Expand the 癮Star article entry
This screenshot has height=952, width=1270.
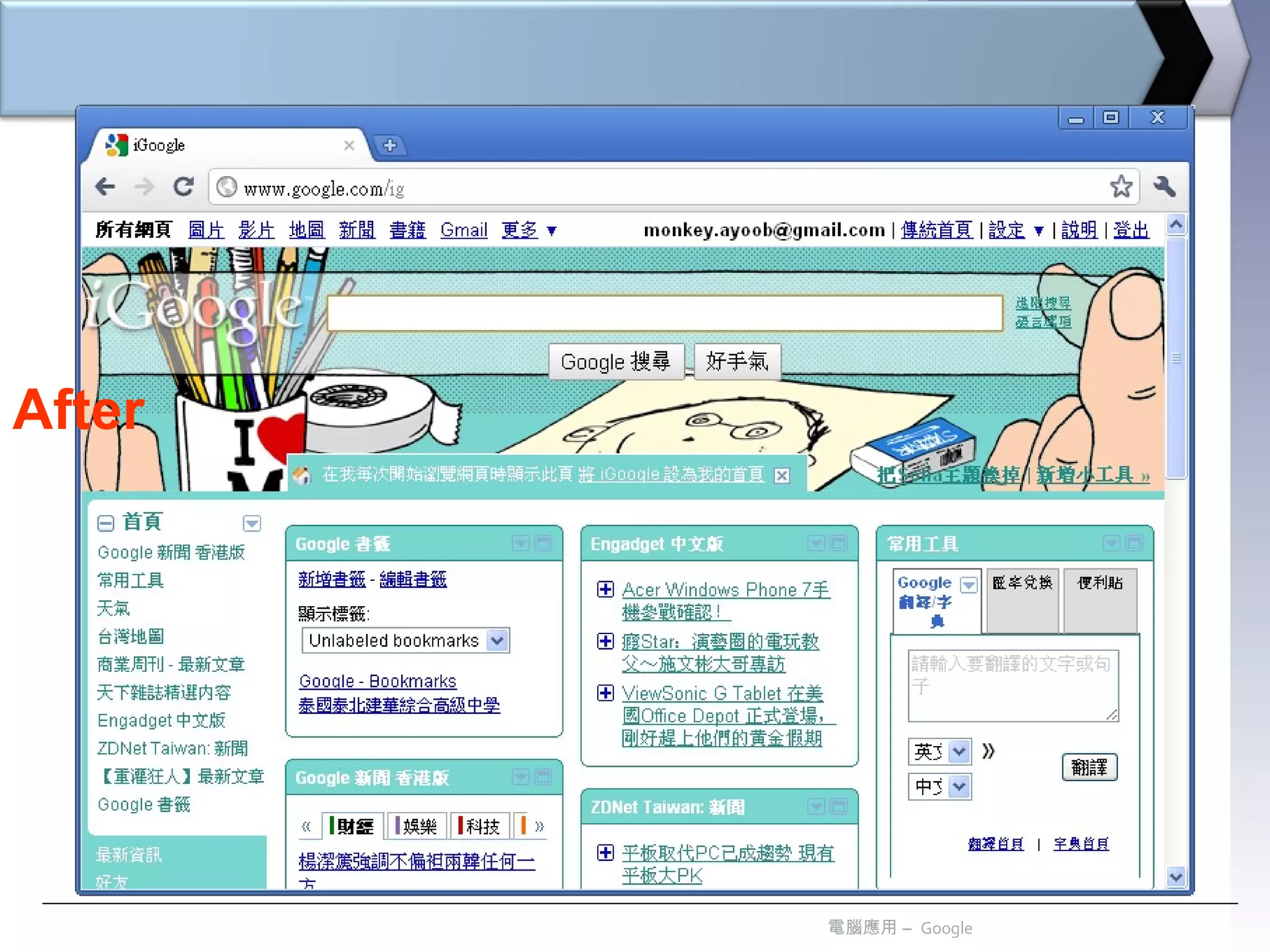click(605, 641)
